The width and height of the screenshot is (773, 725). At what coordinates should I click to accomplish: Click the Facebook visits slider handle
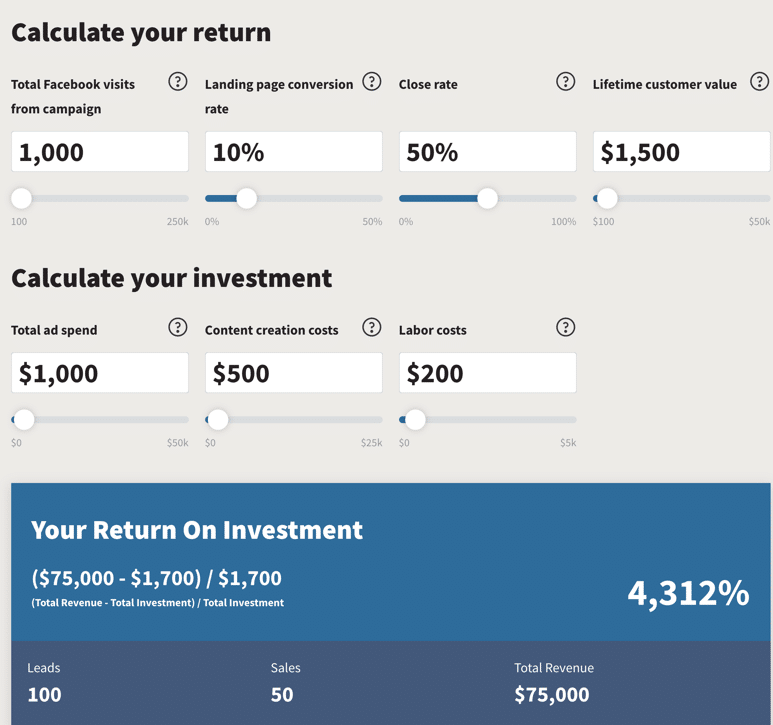click(x=21, y=198)
